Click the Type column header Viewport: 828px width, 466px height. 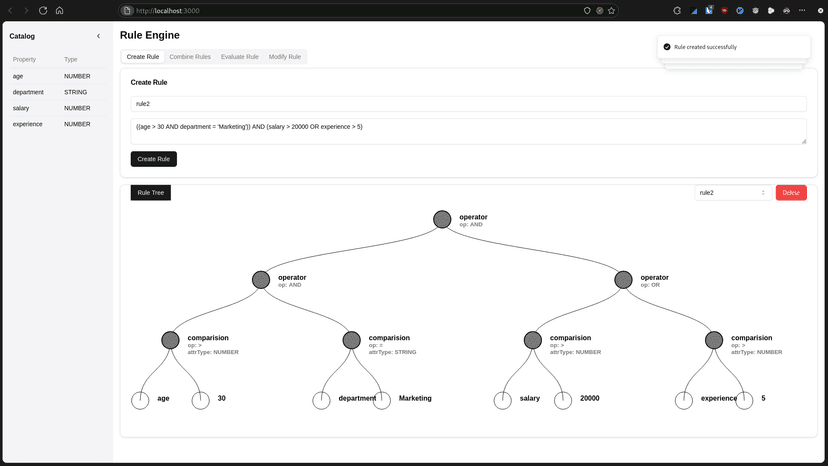(71, 60)
